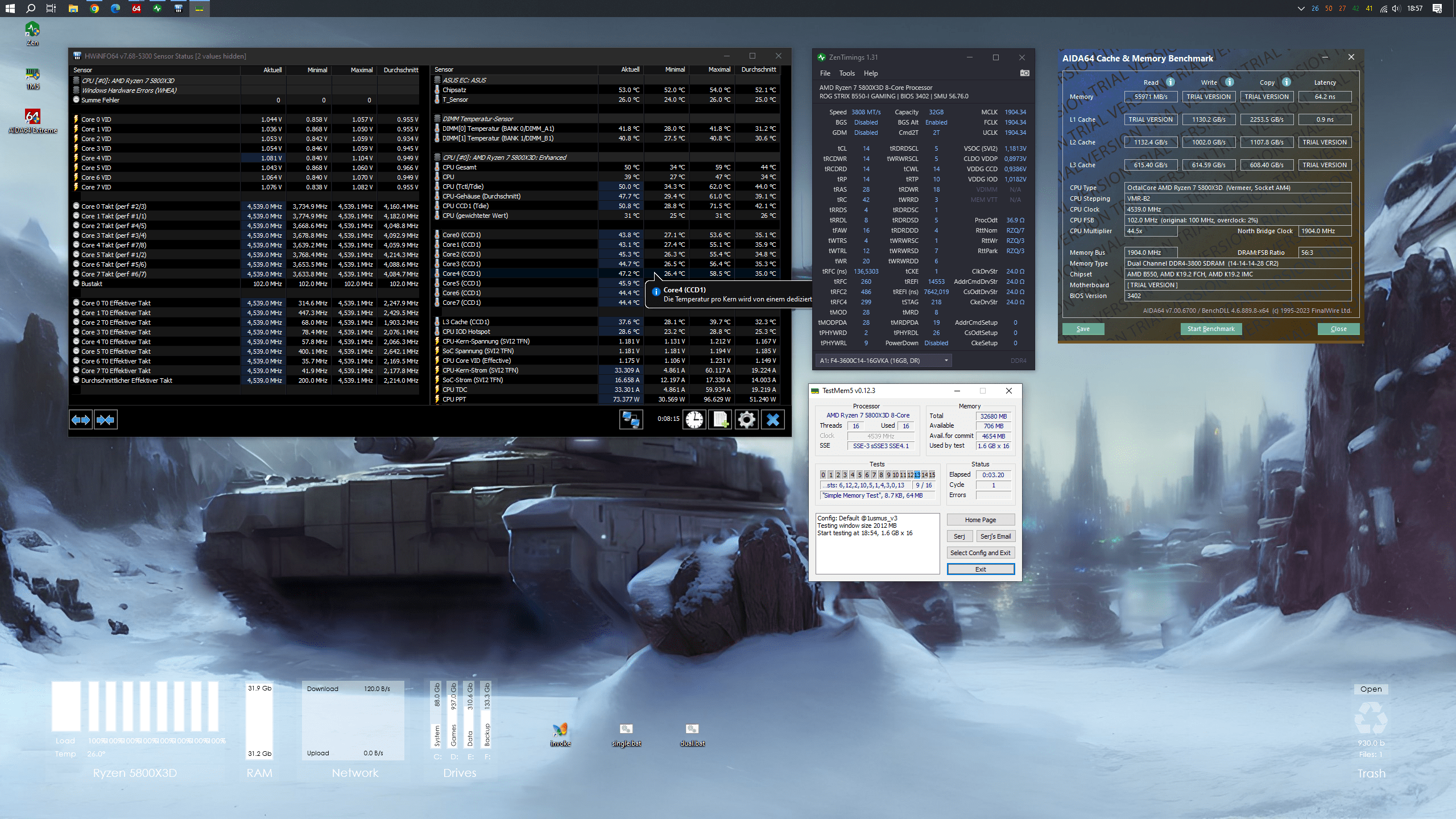Click HWiNFO expand columns arrows icon
Viewport: 1456px width, 819px height.
click(x=80, y=420)
